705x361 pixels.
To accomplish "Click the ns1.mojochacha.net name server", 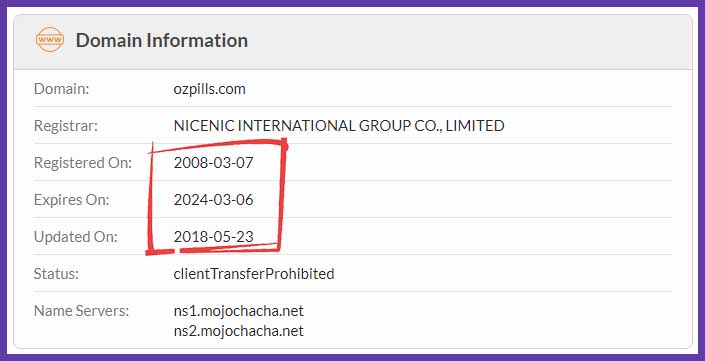I will click(x=238, y=311).
